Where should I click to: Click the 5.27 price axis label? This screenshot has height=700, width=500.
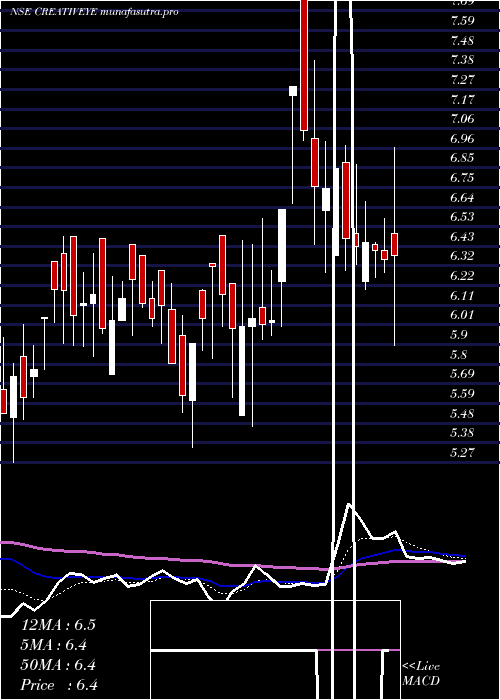pos(462,452)
